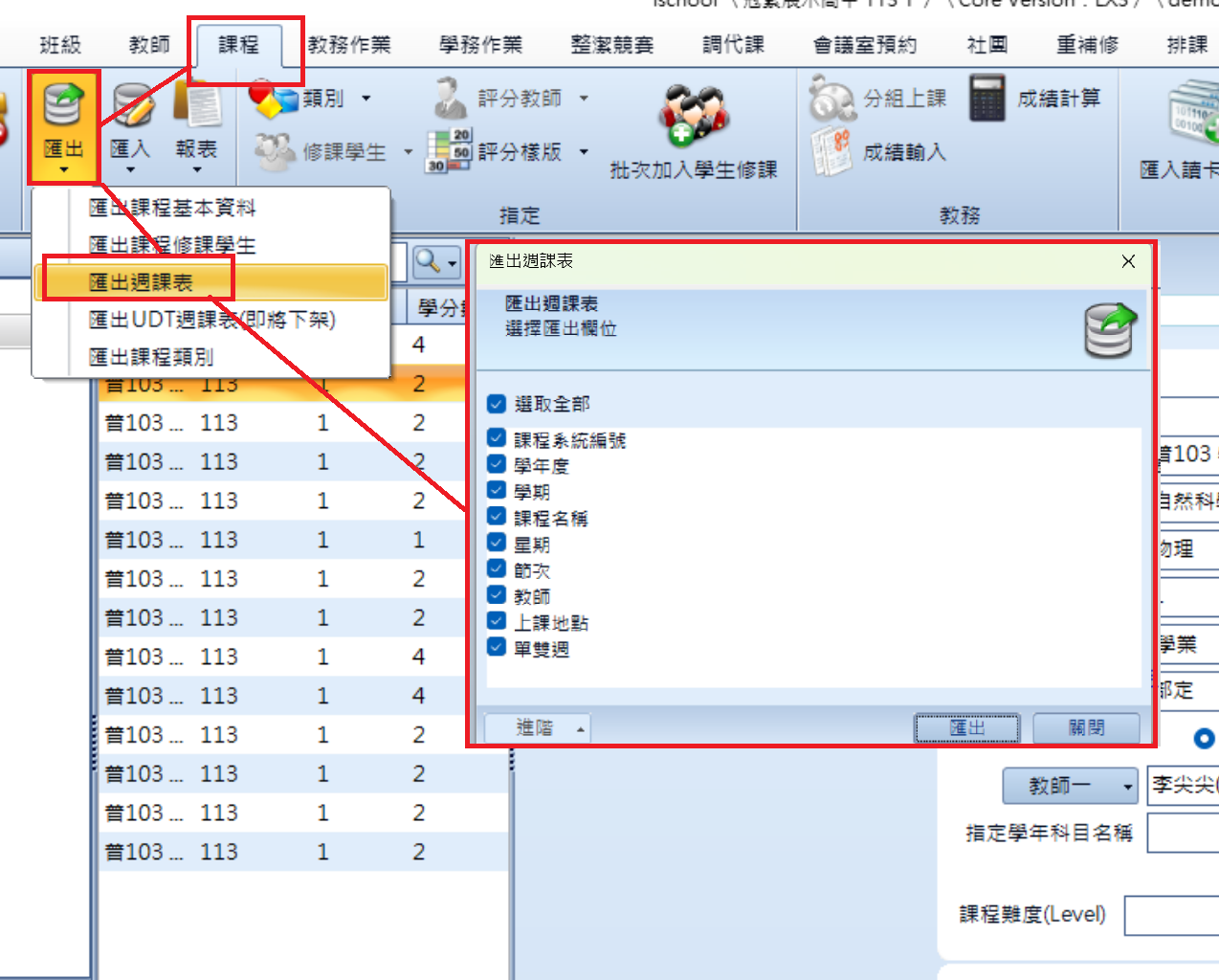Click the 成績計算 calculator icon
1219x980 pixels.
click(x=986, y=99)
